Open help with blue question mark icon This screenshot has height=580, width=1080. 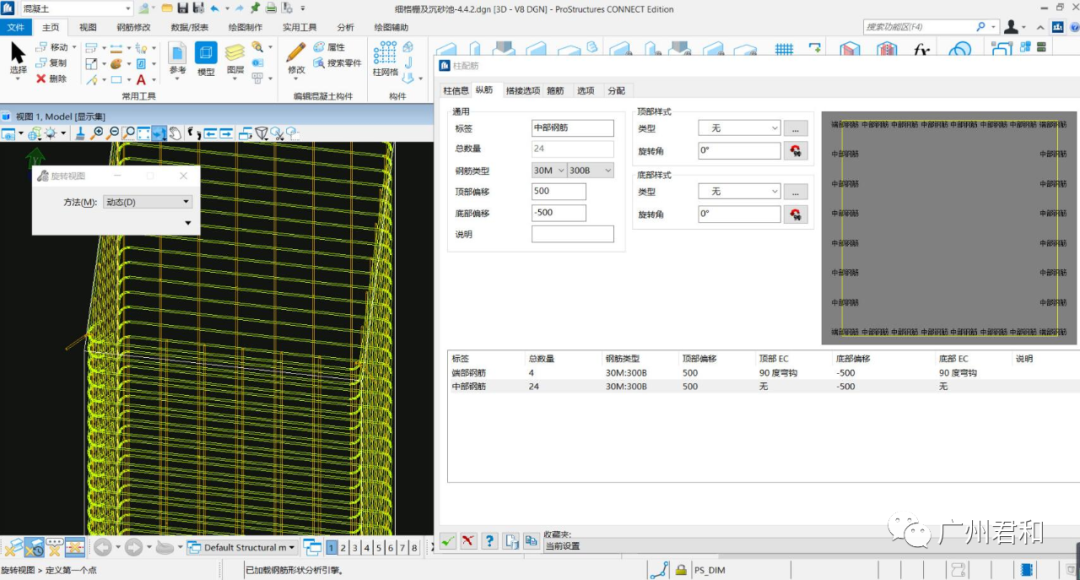point(489,541)
